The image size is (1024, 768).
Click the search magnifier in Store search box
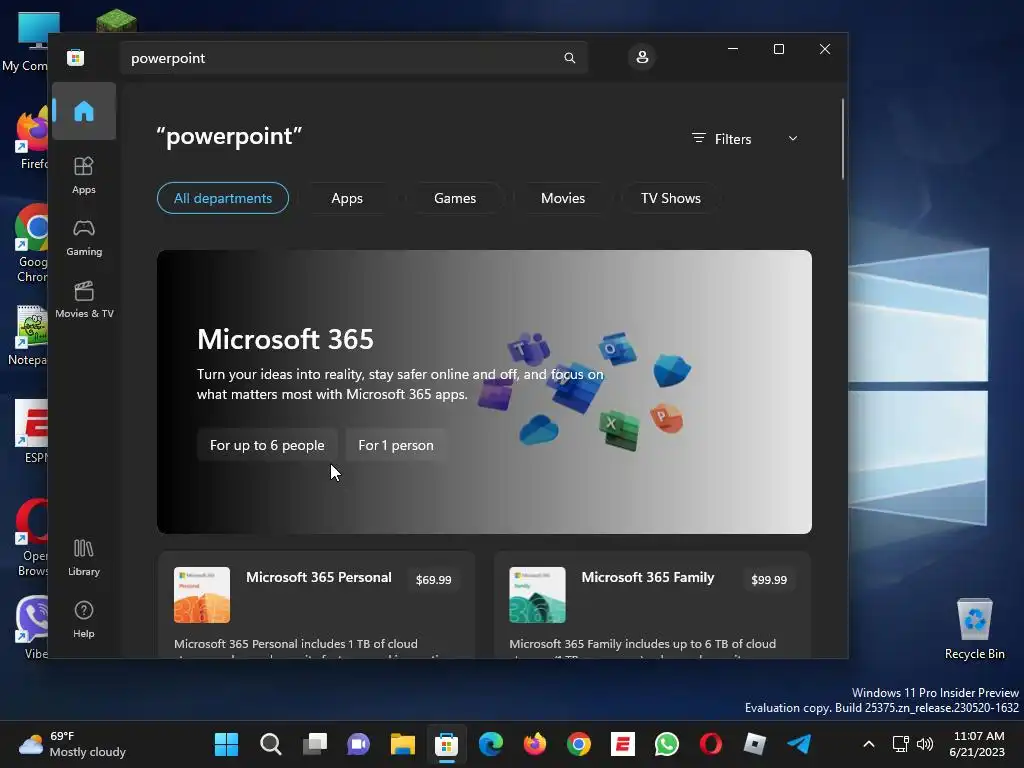[569, 58]
